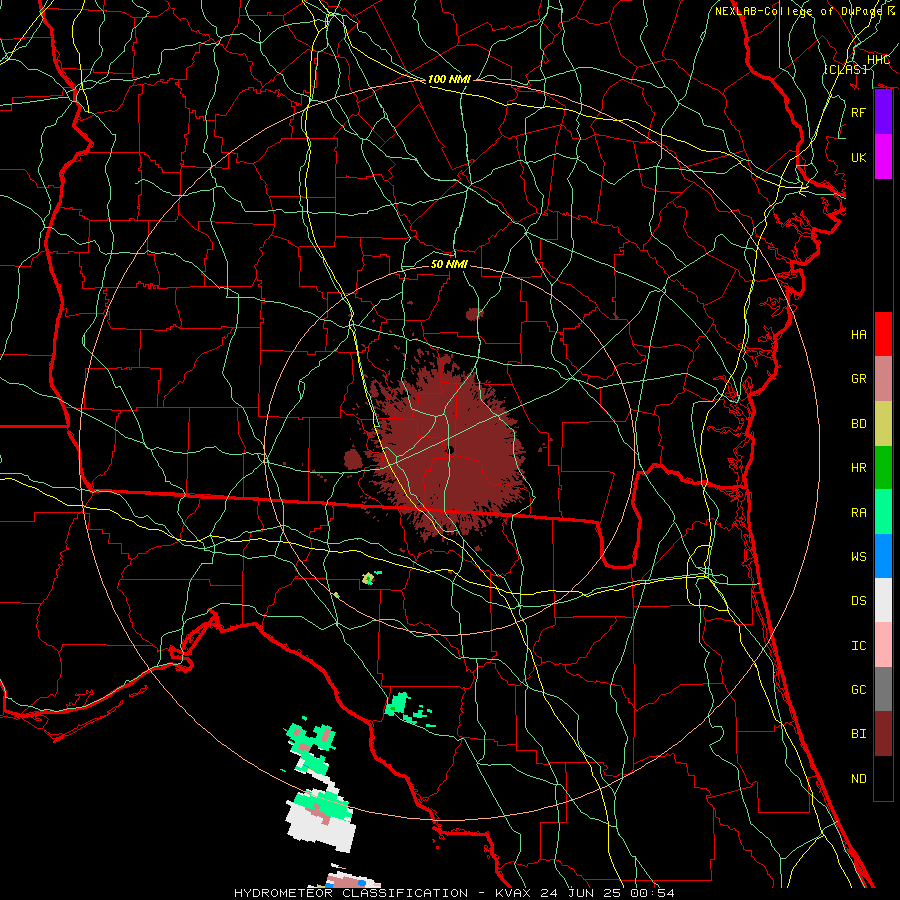Click the "HYDROMETEOR CLASSIFICATION" caption text
The height and width of the screenshot is (900, 900).
point(351,893)
